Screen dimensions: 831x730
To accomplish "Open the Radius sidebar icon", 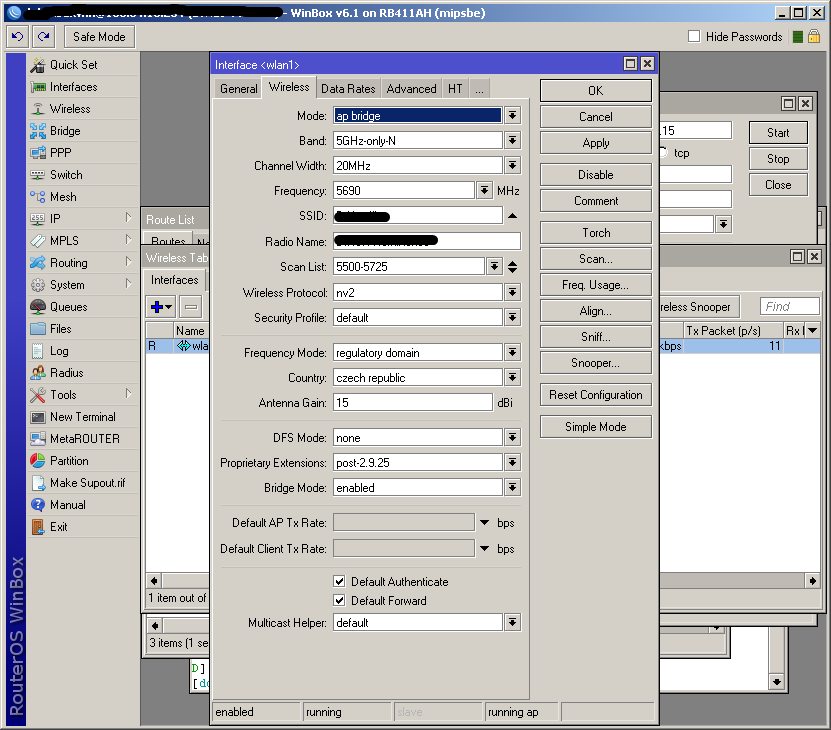I will point(38,373).
